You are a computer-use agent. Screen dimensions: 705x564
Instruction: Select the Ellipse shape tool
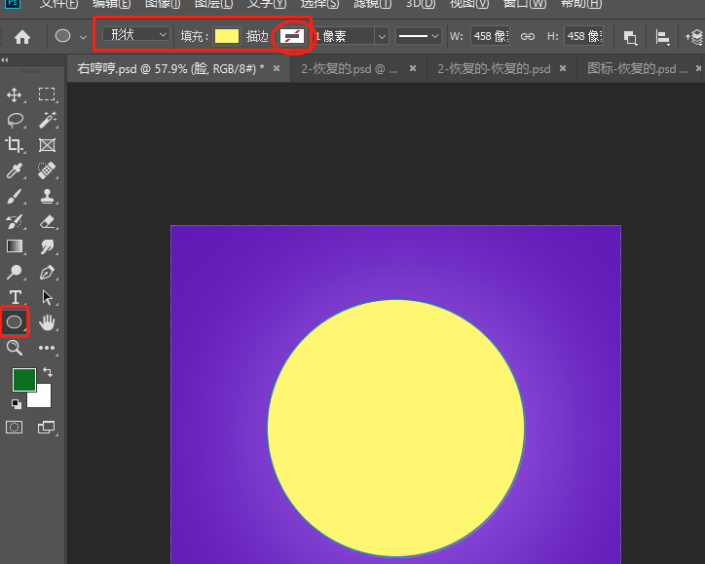[15, 322]
